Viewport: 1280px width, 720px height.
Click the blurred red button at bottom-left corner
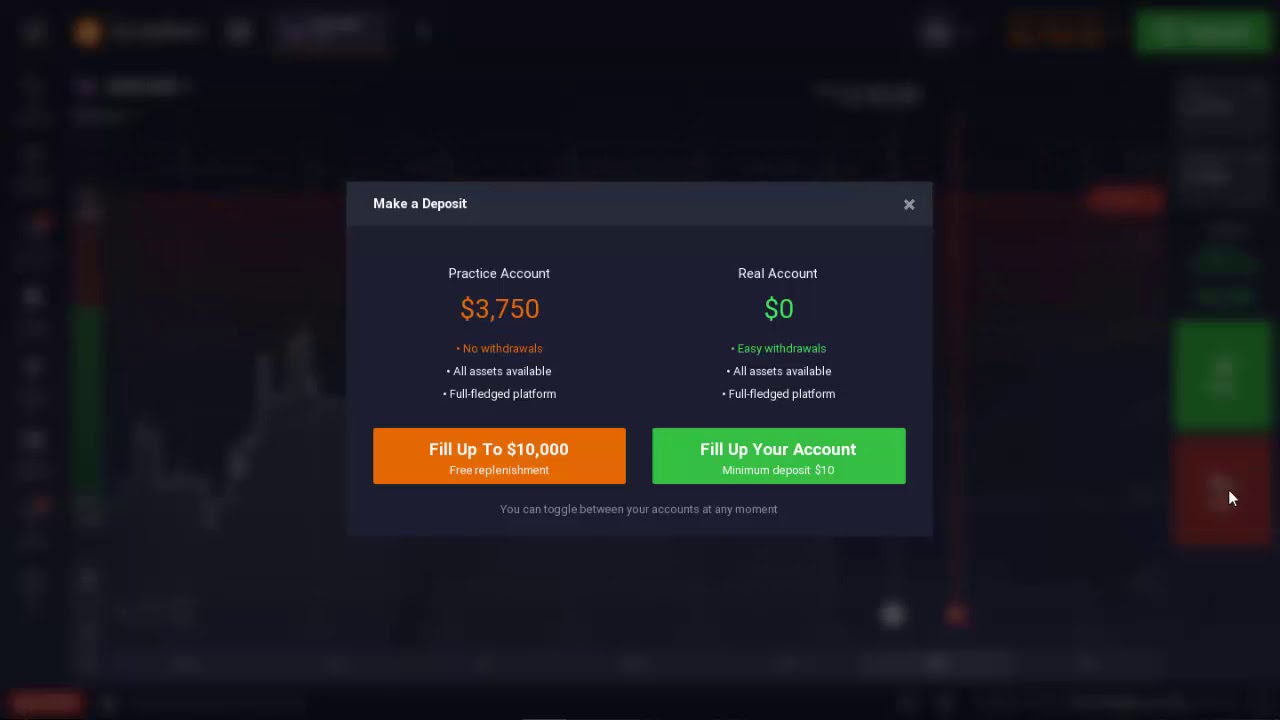click(x=46, y=703)
